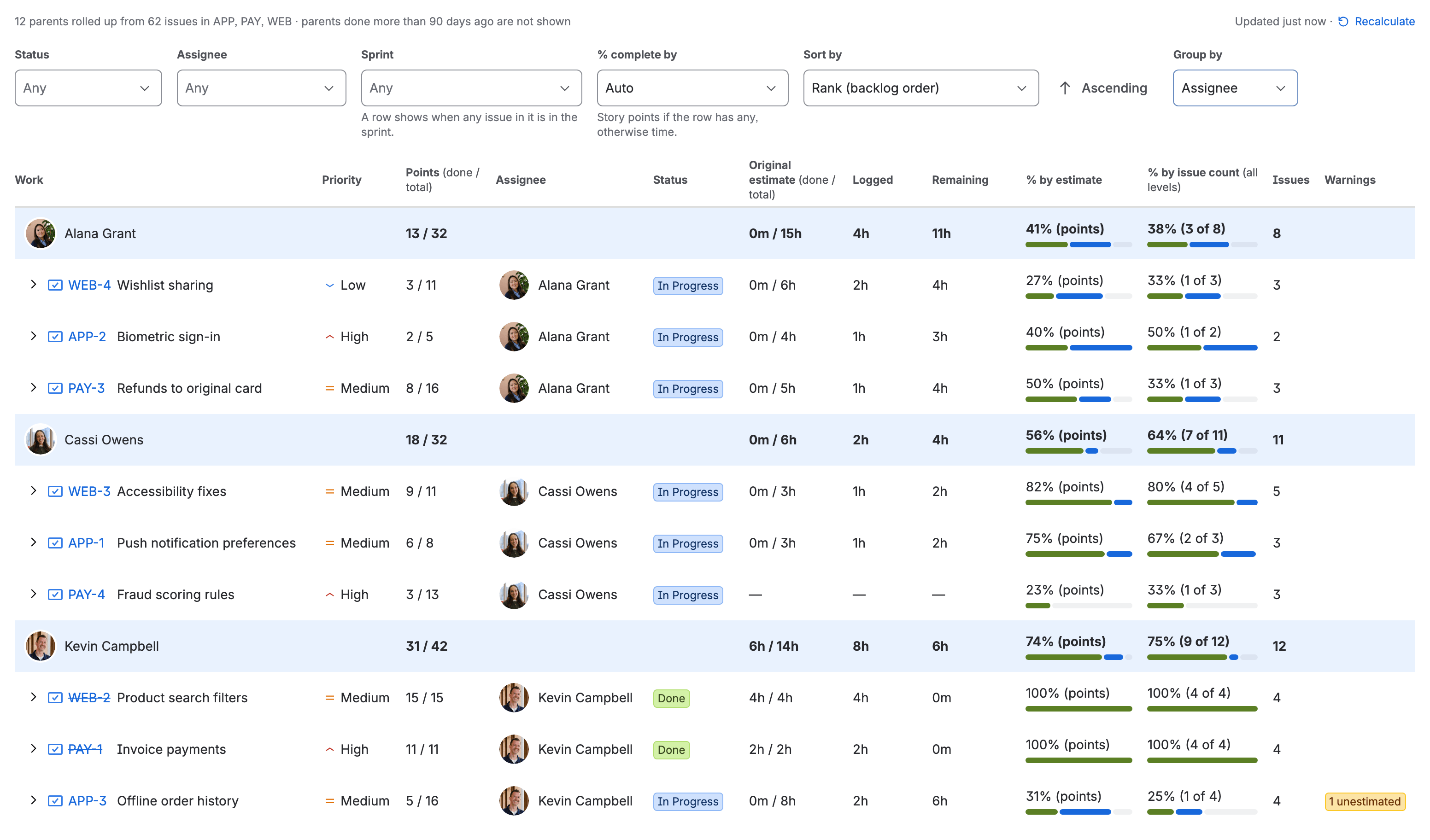Image resolution: width=1430 pixels, height=840 pixels.
Task: Expand the PAY-3 Refunds row
Action: (34, 387)
